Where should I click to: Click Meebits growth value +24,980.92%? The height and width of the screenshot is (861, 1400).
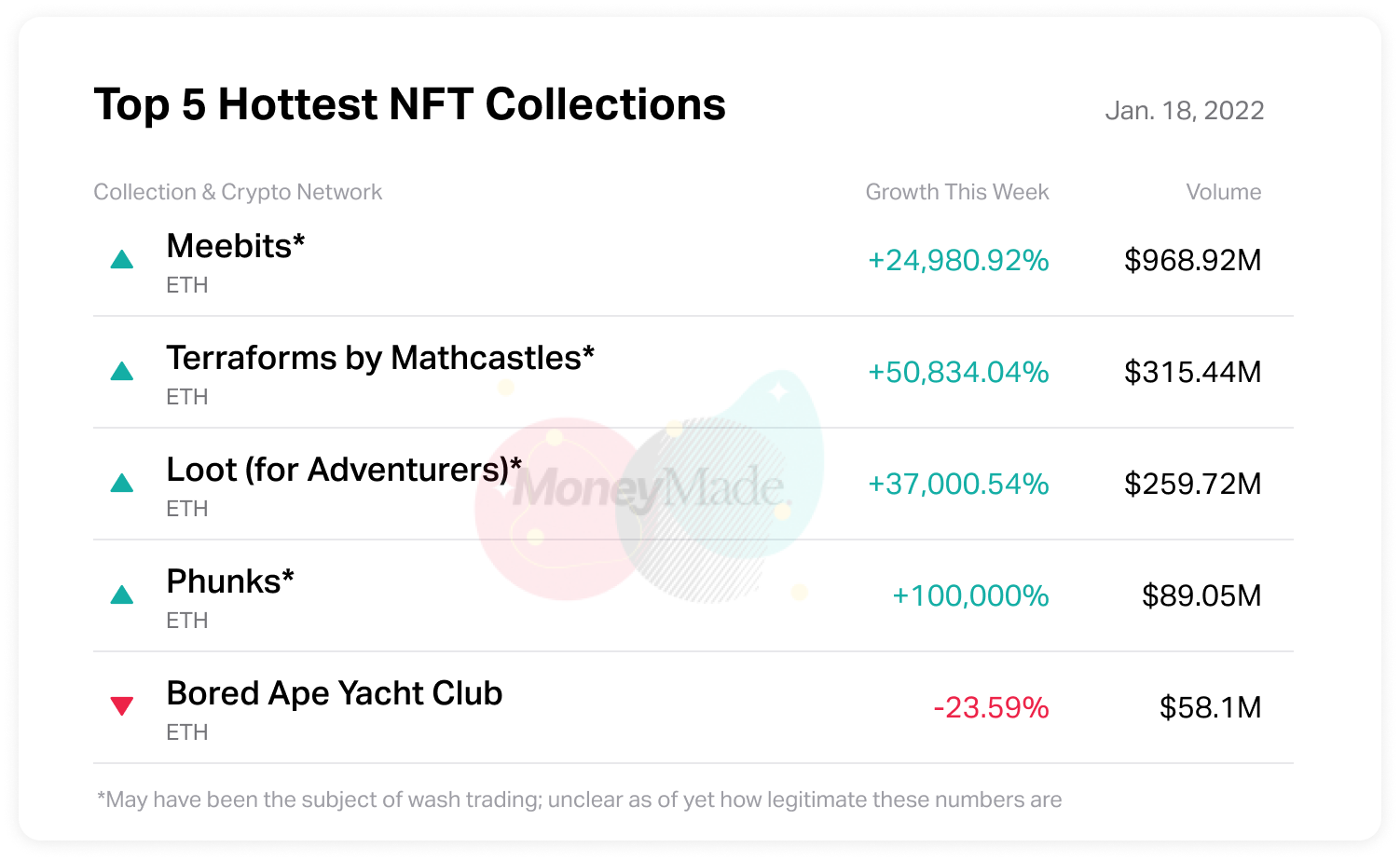tap(958, 260)
